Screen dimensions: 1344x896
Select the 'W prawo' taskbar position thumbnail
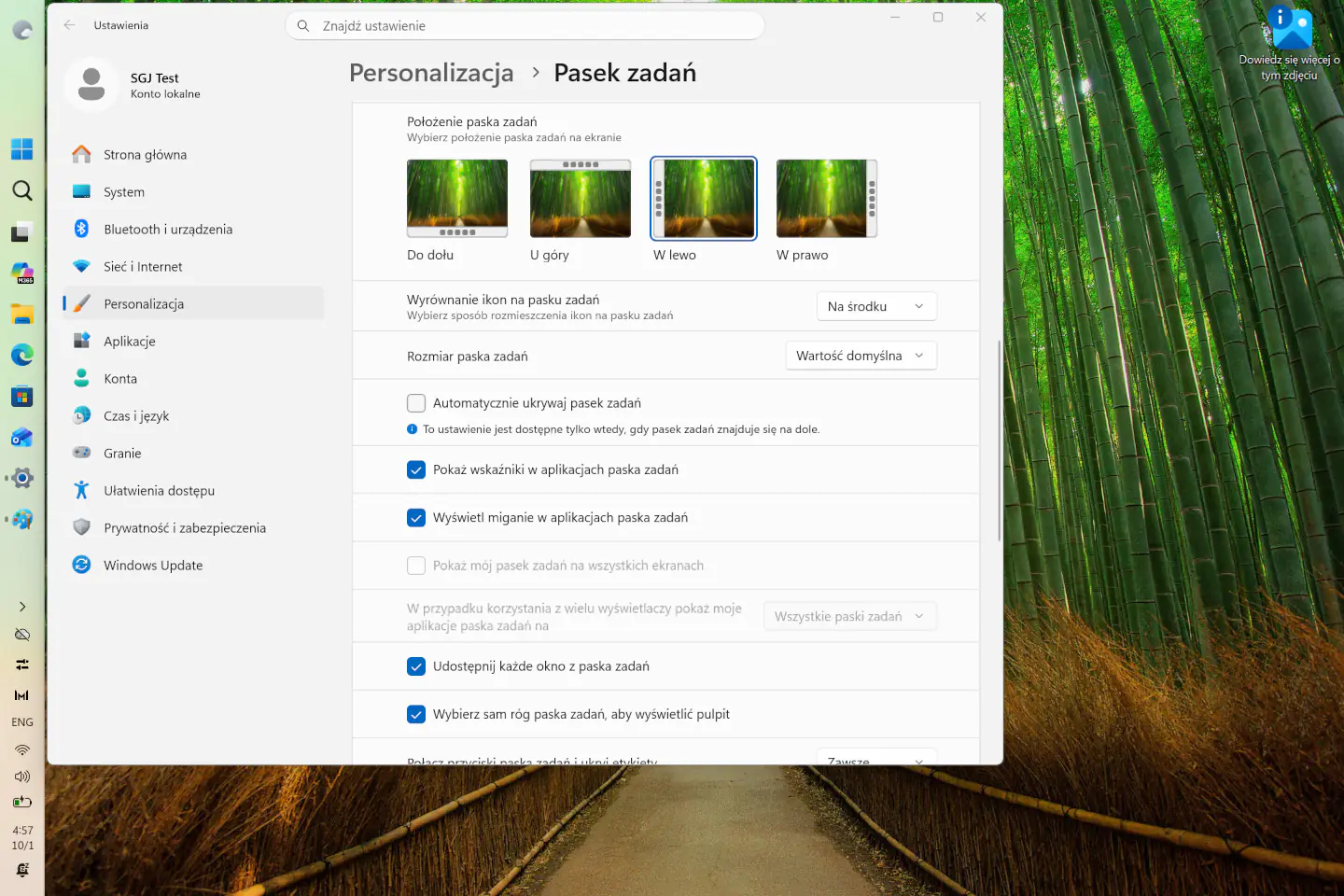[x=827, y=198]
